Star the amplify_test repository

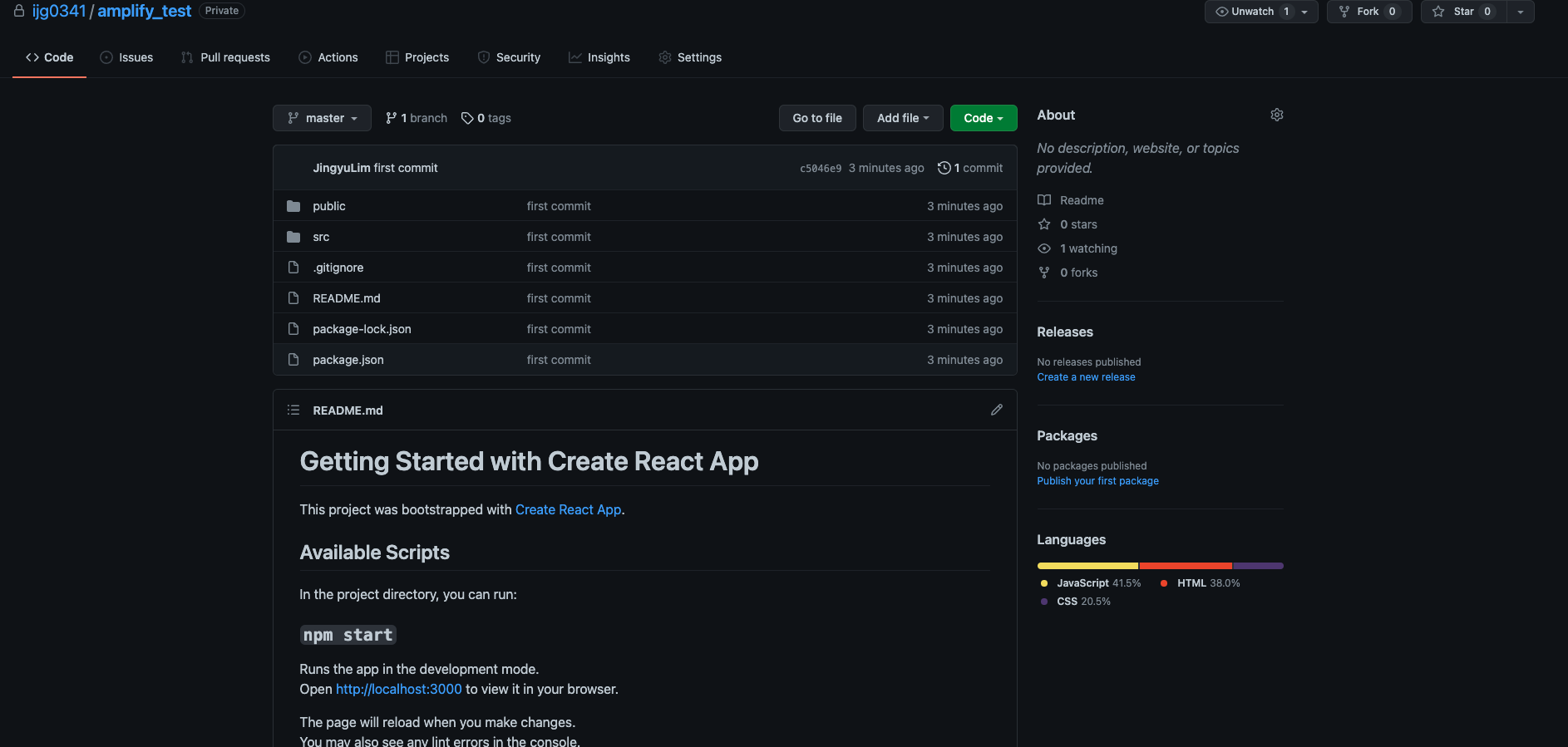pos(1463,12)
